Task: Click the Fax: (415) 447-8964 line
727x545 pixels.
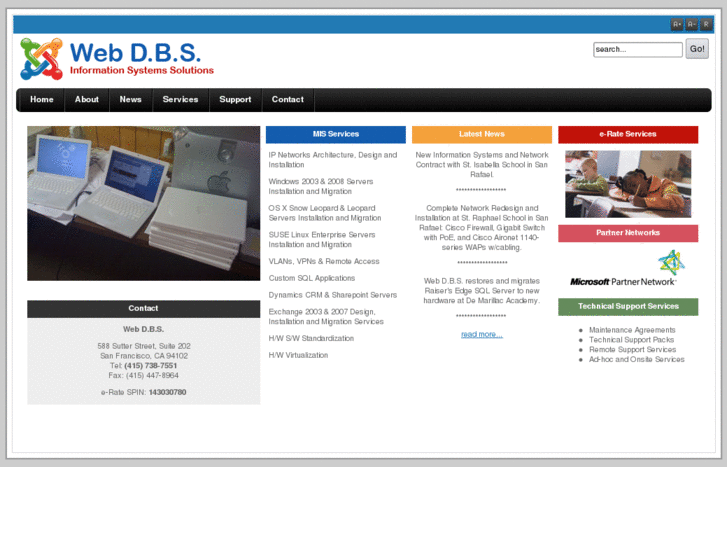Action: click(144, 376)
